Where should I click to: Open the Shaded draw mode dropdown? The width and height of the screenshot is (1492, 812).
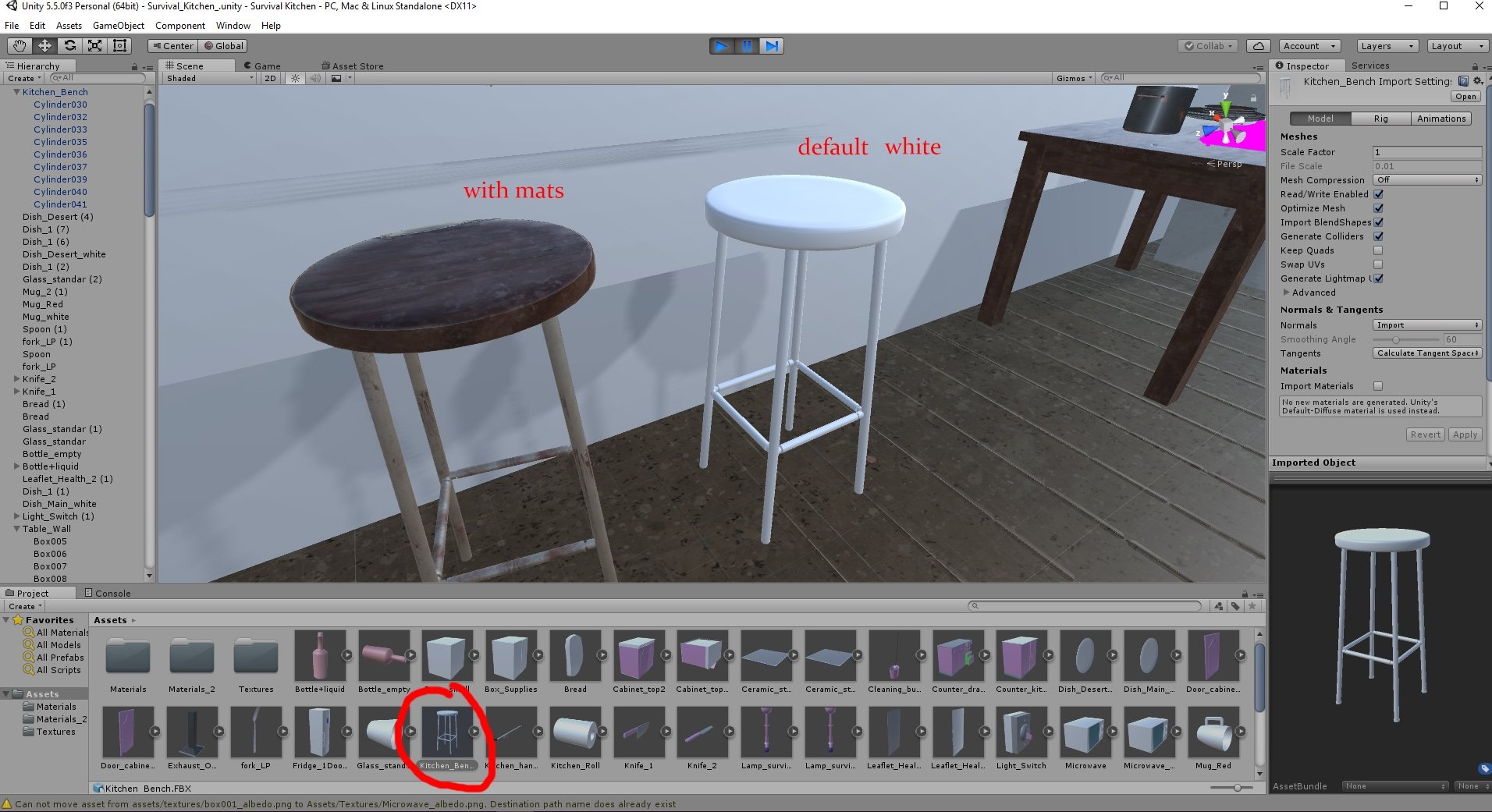207,78
